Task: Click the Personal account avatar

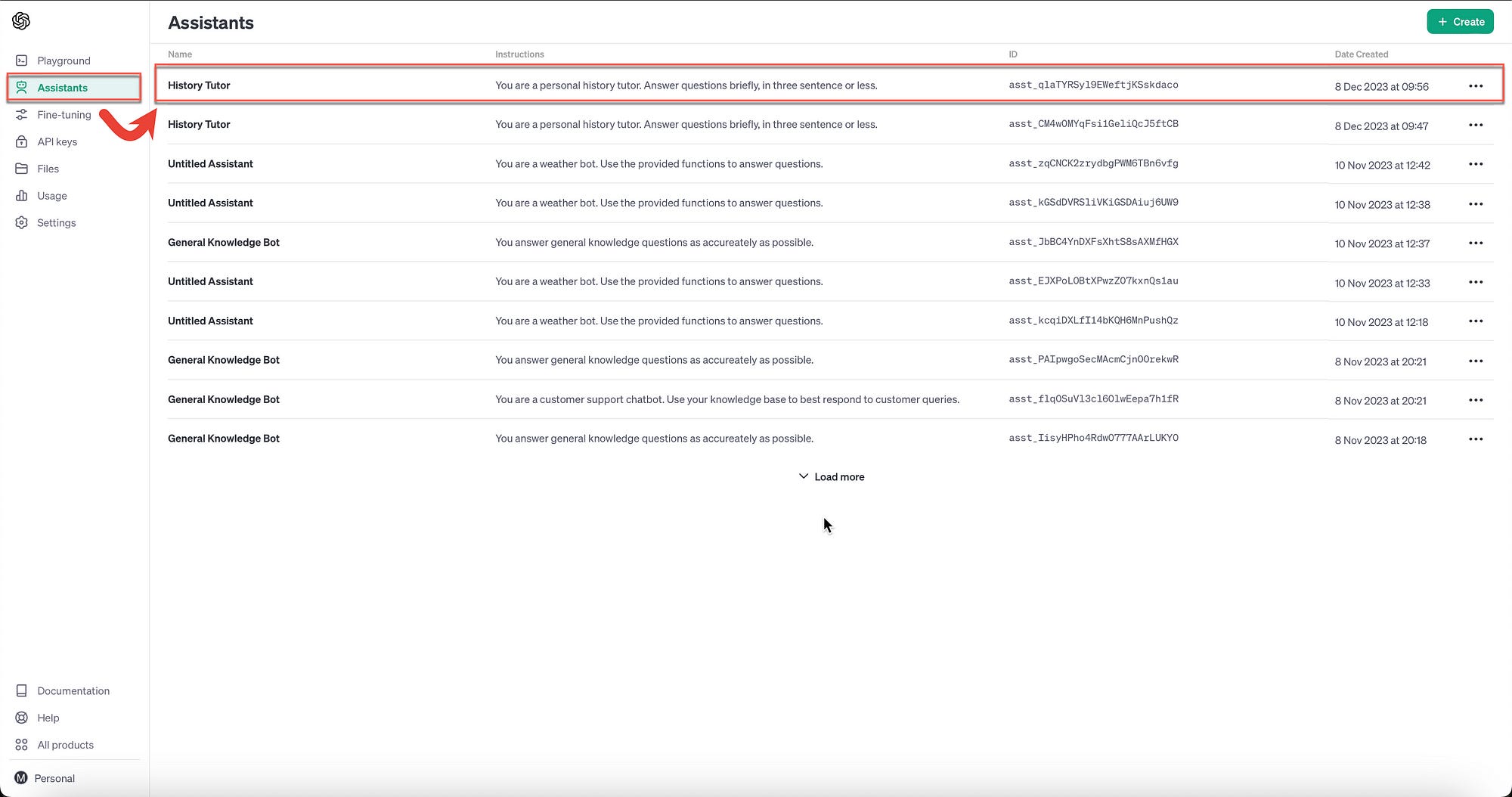Action: [22, 778]
